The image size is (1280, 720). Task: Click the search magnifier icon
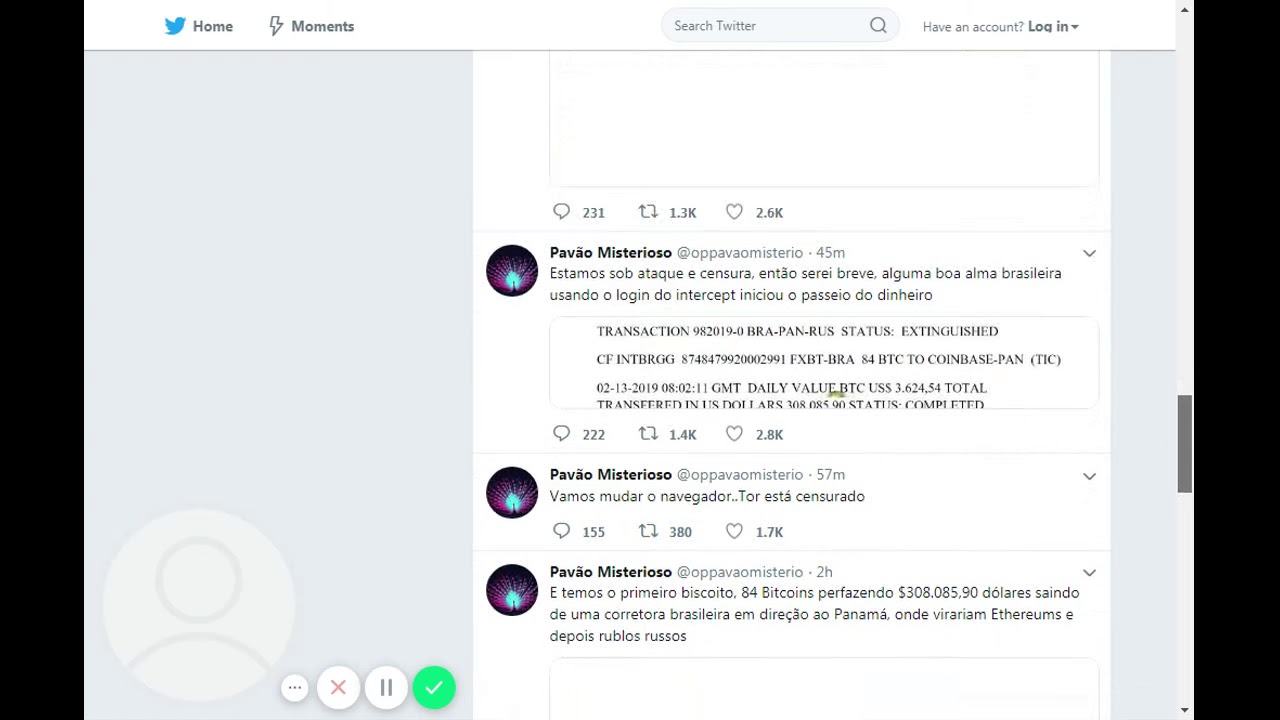point(878,26)
